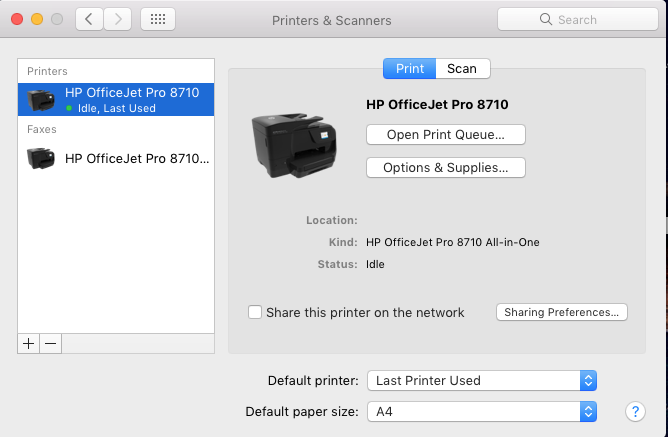Select HP OfficeJet Pro 8710 printer entry
668x437 pixels.
(x=116, y=99)
